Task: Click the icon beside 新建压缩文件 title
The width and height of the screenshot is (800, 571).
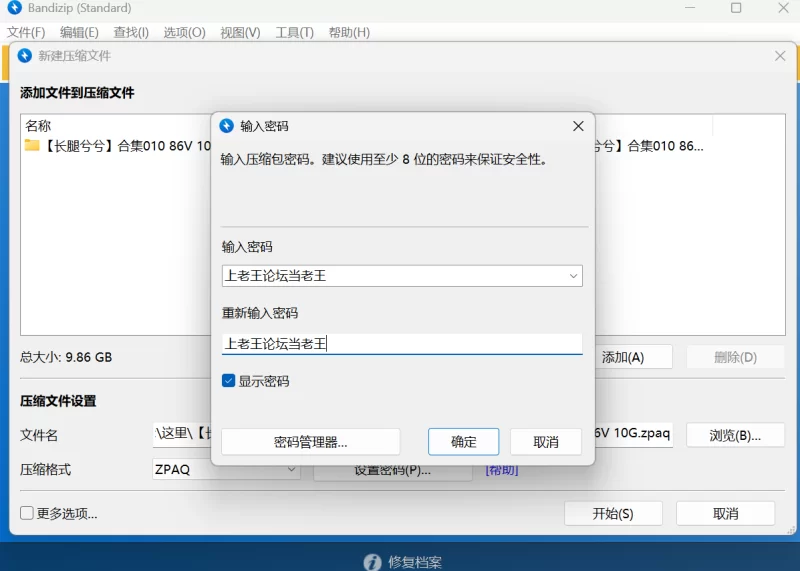Action: (x=24, y=56)
